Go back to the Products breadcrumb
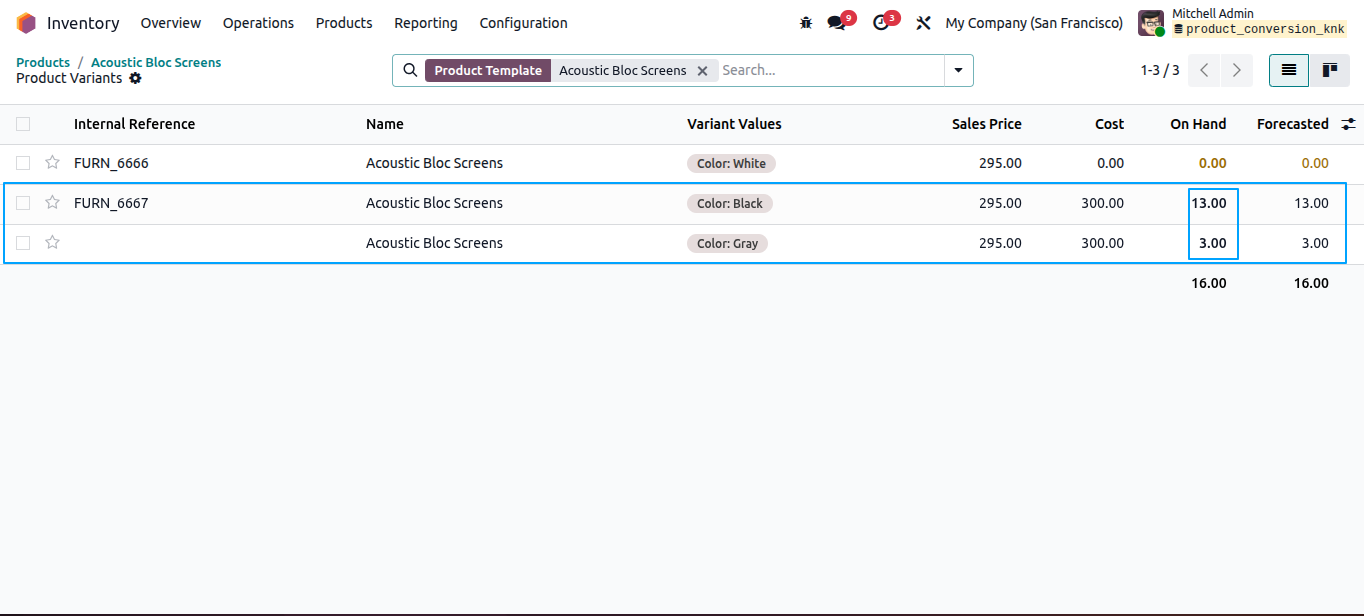The width and height of the screenshot is (1364, 616). (43, 62)
